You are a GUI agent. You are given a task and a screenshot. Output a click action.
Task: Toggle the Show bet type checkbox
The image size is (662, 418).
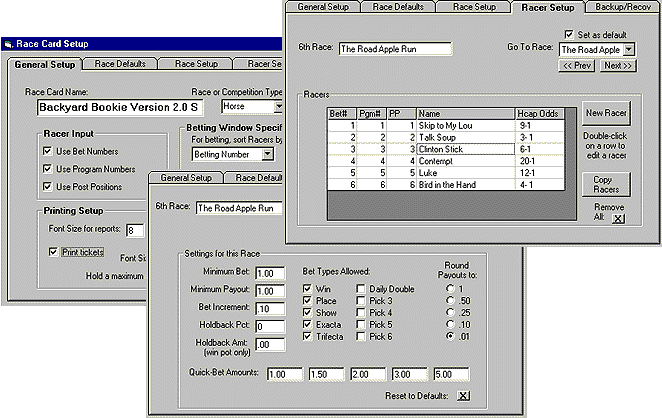[307, 312]
